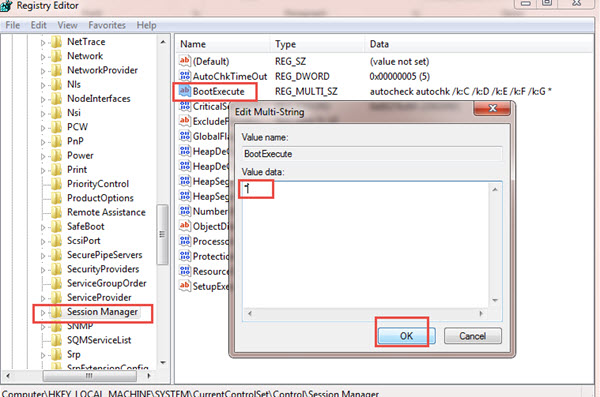Screen dimensions: 600x397
Task: Click the Value data box scroll up arrow
Action: (495, 190)
